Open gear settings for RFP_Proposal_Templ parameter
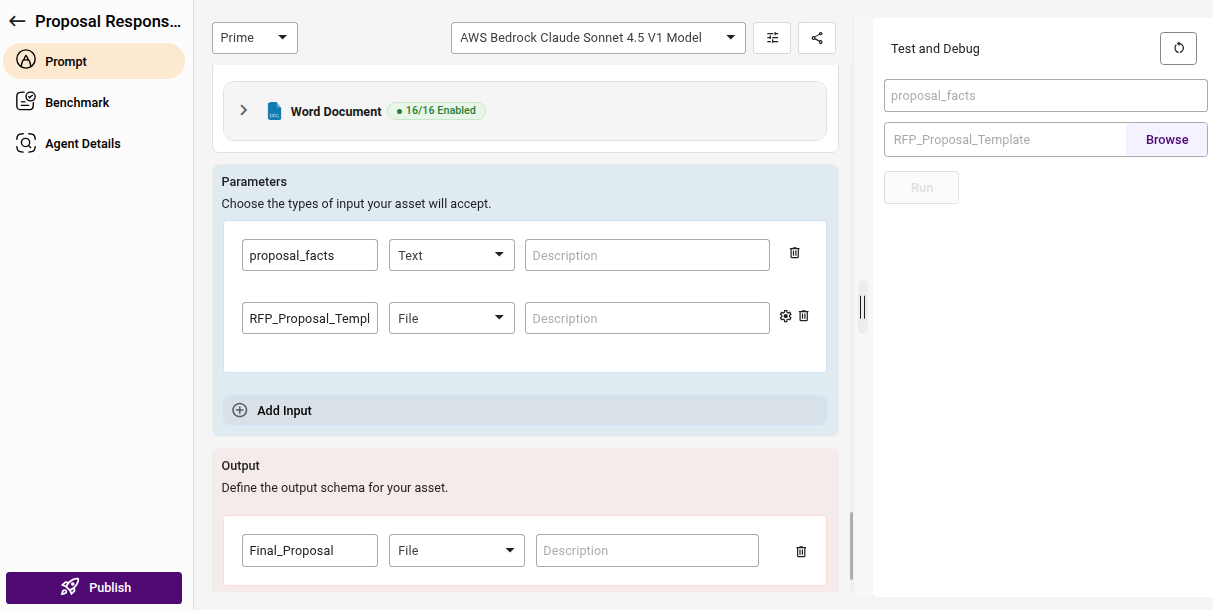The image size is (1213, 610). pyautogui.click(x=786, y=316)
